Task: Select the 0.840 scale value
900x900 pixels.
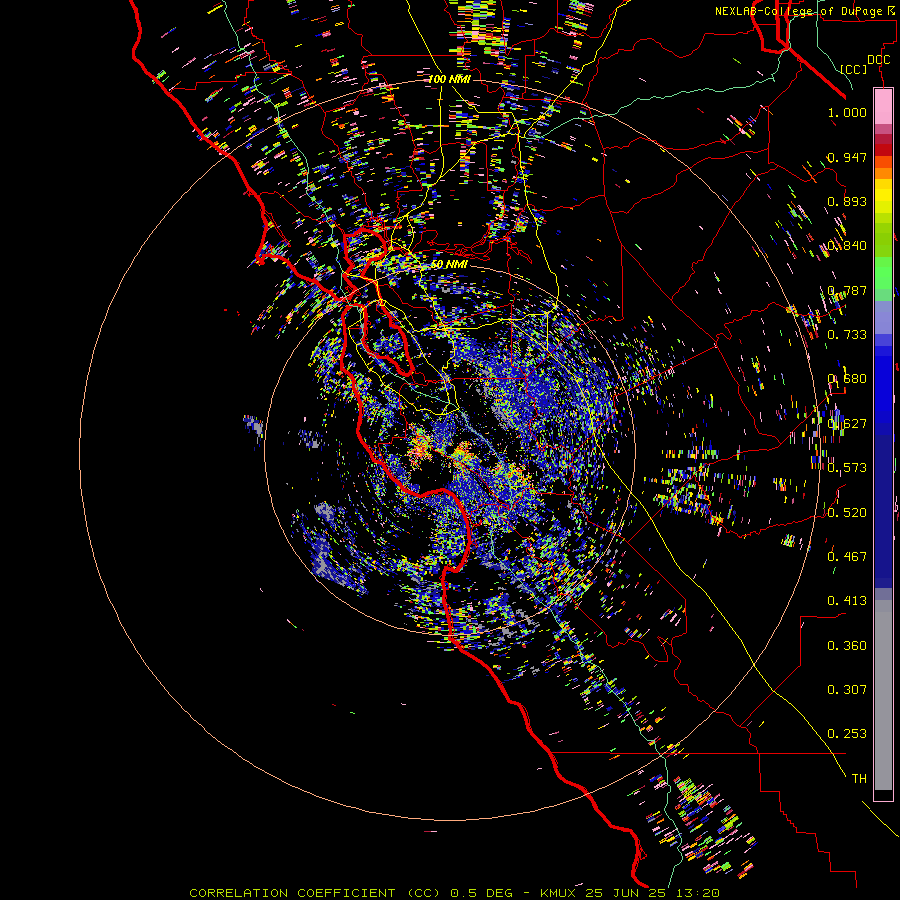Action: point(847,246)
